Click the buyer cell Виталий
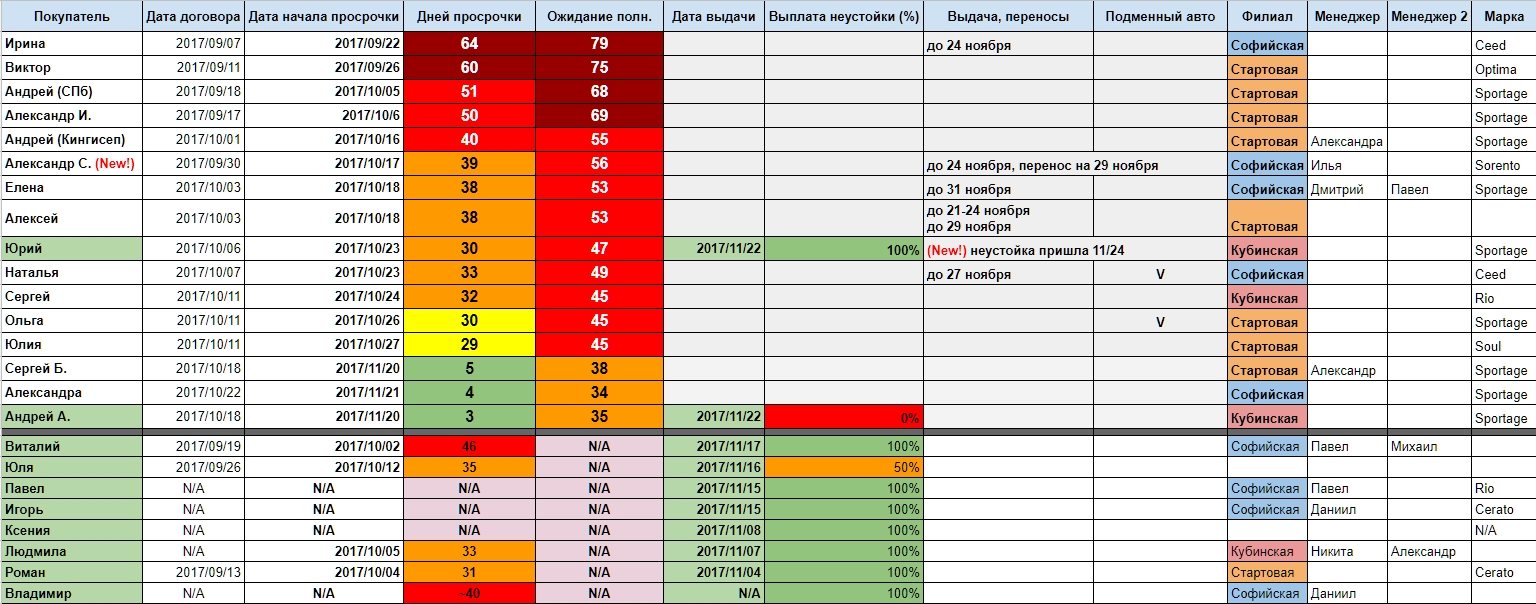 point(70,447)
